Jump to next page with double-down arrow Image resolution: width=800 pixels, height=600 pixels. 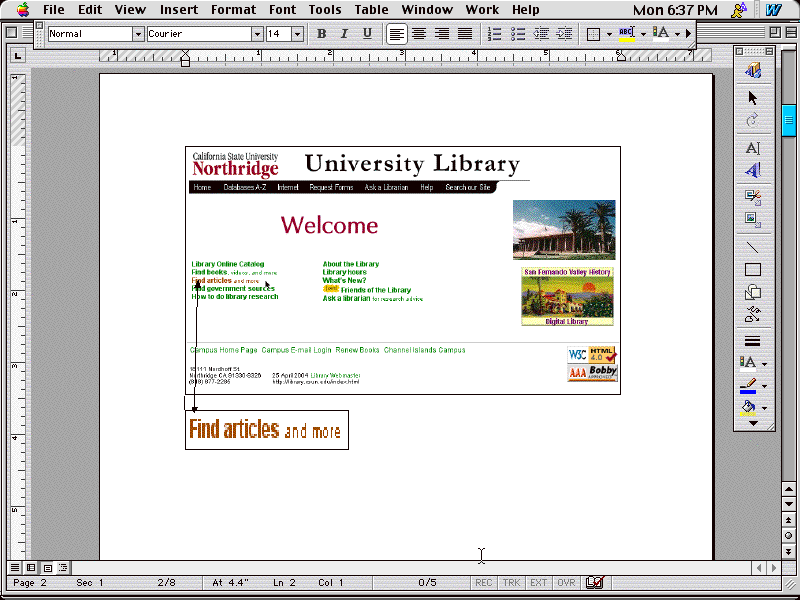point(788,551)
